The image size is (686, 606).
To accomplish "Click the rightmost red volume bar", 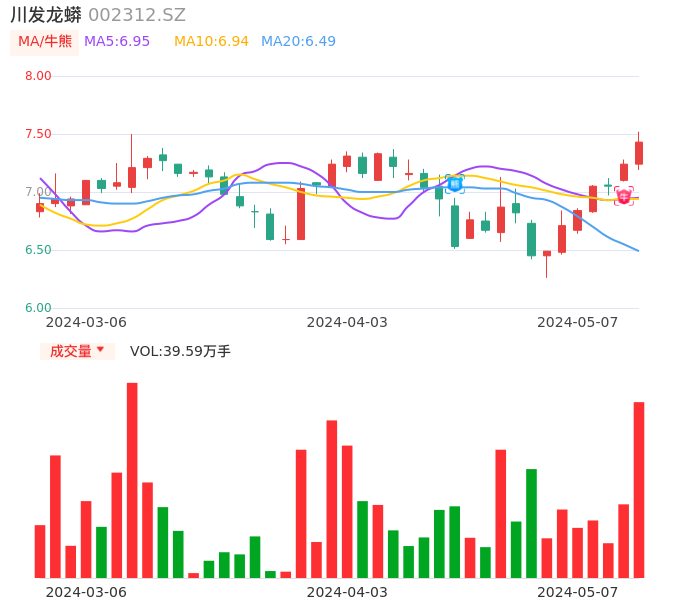I will 639,490.
